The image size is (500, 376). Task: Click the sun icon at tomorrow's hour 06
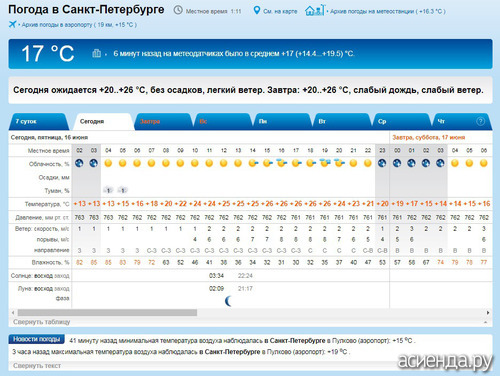click(x=484, y=163)
